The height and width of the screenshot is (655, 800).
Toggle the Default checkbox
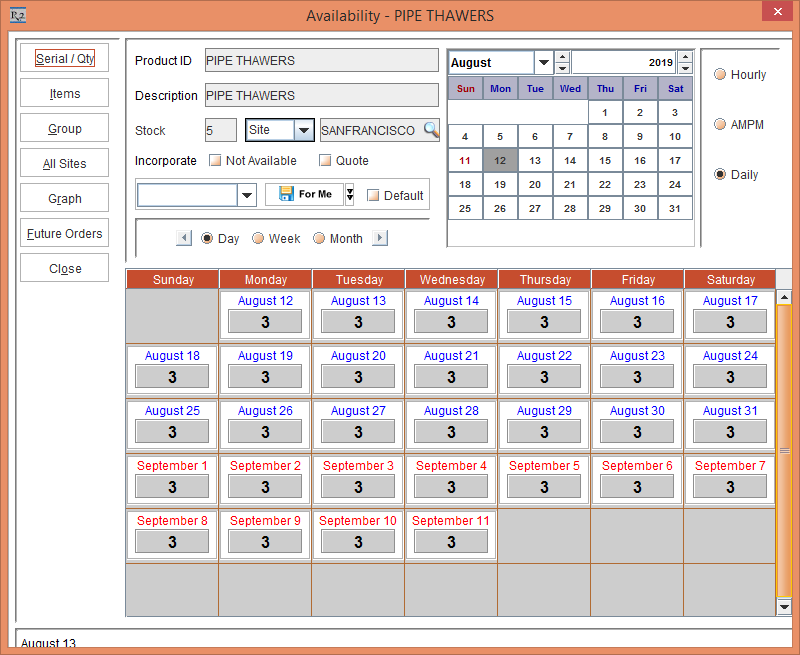pyautogui.click(x=373, y=195)
